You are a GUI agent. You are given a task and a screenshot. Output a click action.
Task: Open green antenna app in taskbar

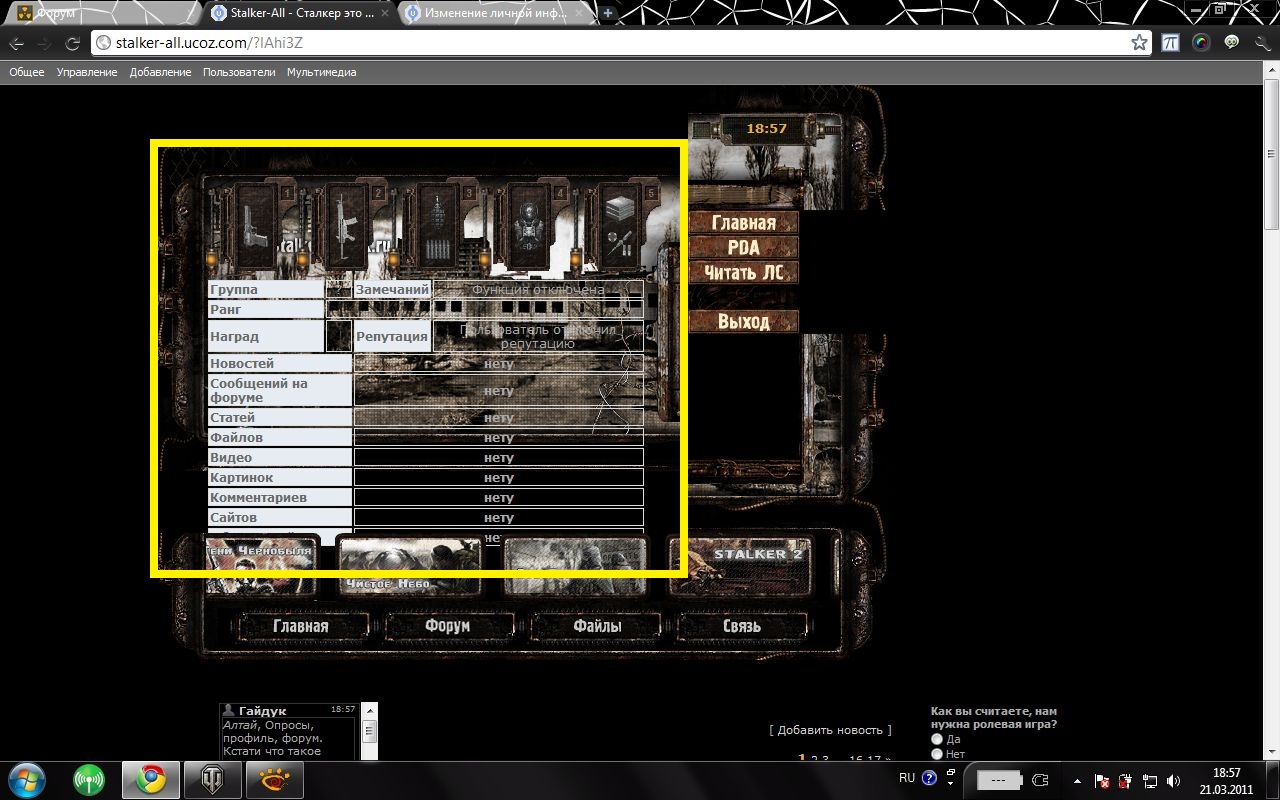(x=89, y=779)
